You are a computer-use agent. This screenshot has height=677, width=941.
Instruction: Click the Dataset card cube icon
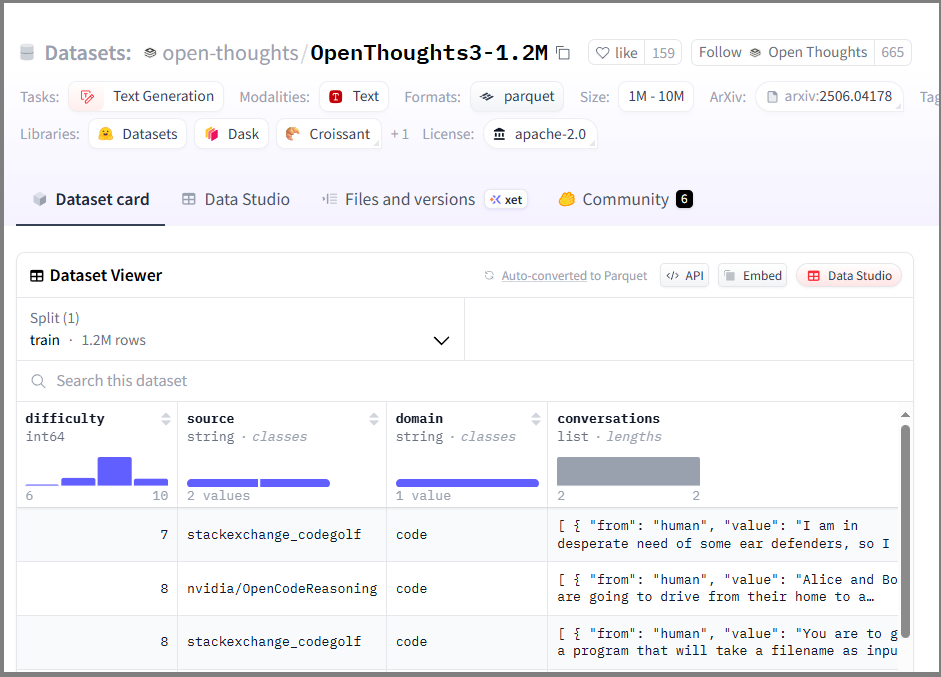(40, 199)
